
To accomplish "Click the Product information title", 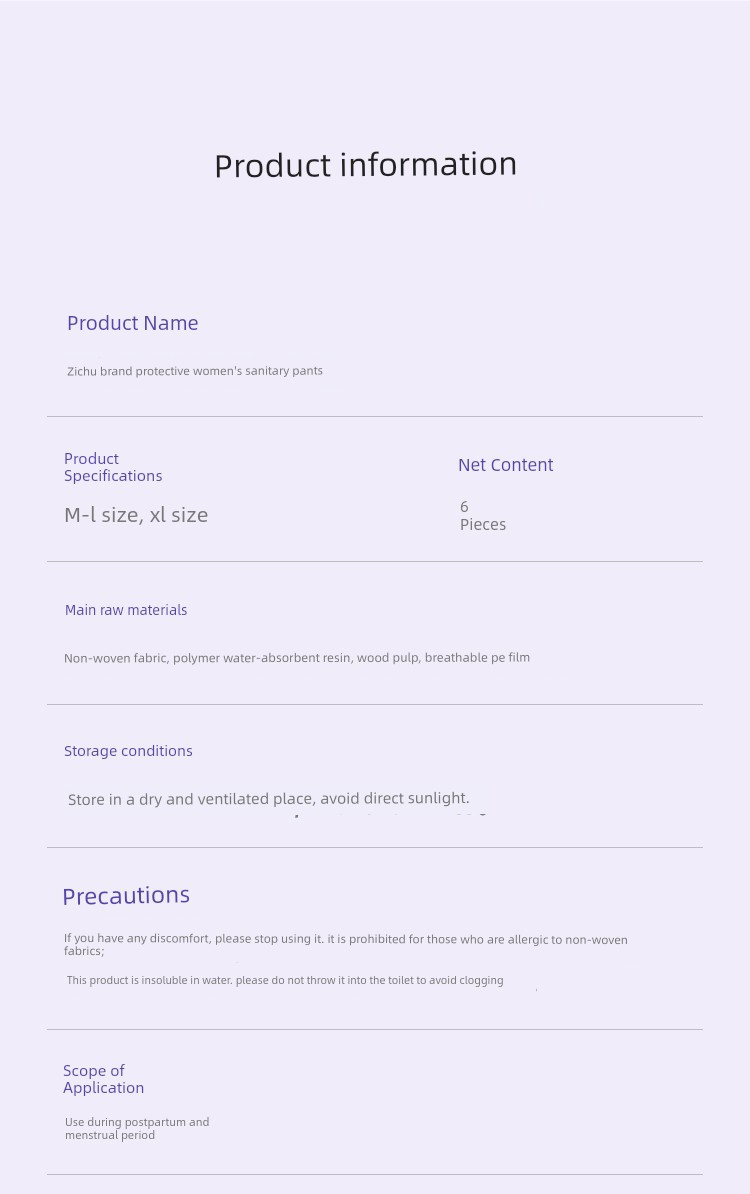I will [x=365, y=165].
